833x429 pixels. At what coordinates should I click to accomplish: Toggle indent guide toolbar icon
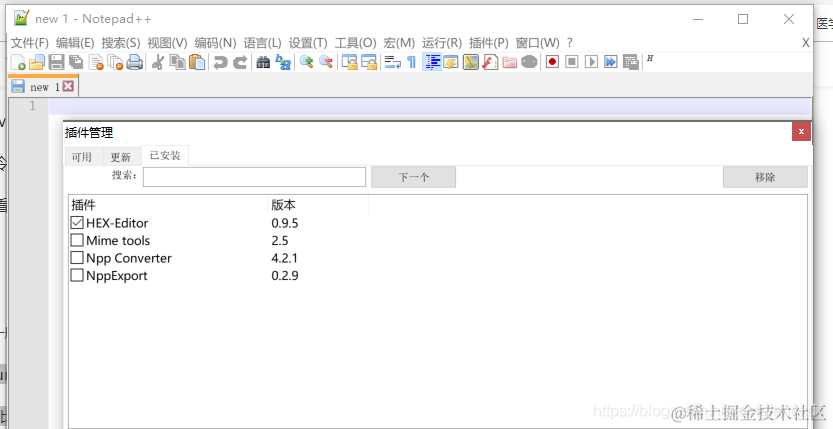coord(432,62)
